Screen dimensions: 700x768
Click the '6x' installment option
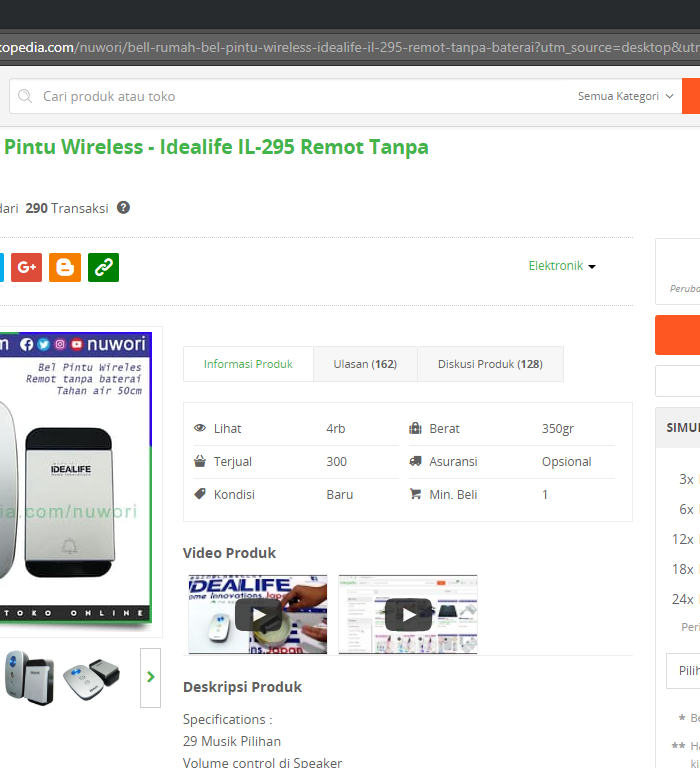coord(686,509)
